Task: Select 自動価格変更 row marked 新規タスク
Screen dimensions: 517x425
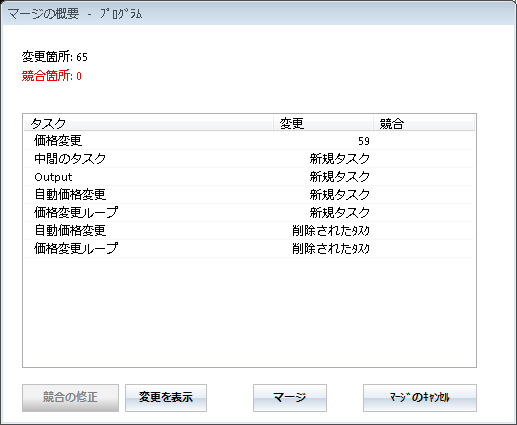Action: point(249,195)
